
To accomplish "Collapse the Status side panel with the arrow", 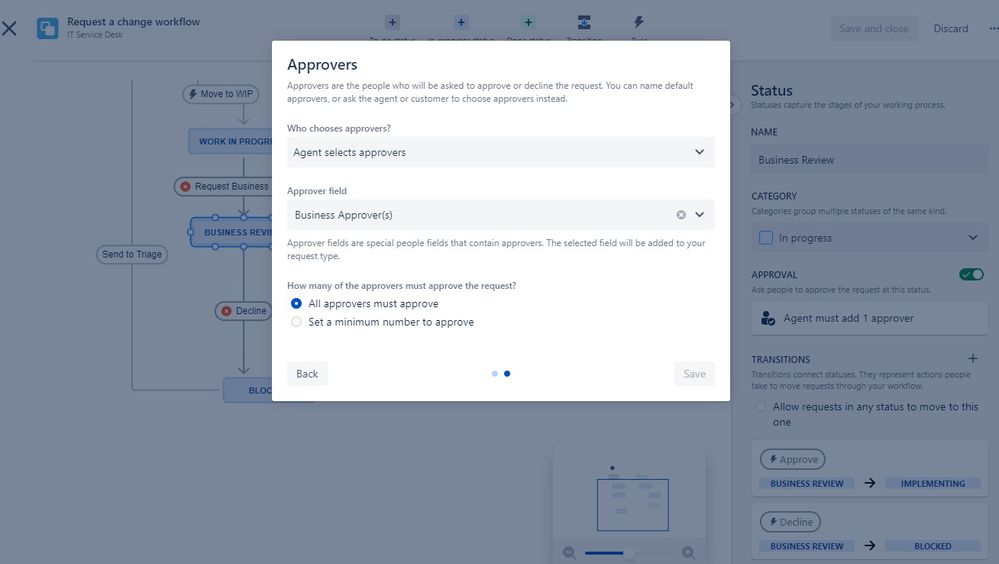I will [x=733, y=105].
